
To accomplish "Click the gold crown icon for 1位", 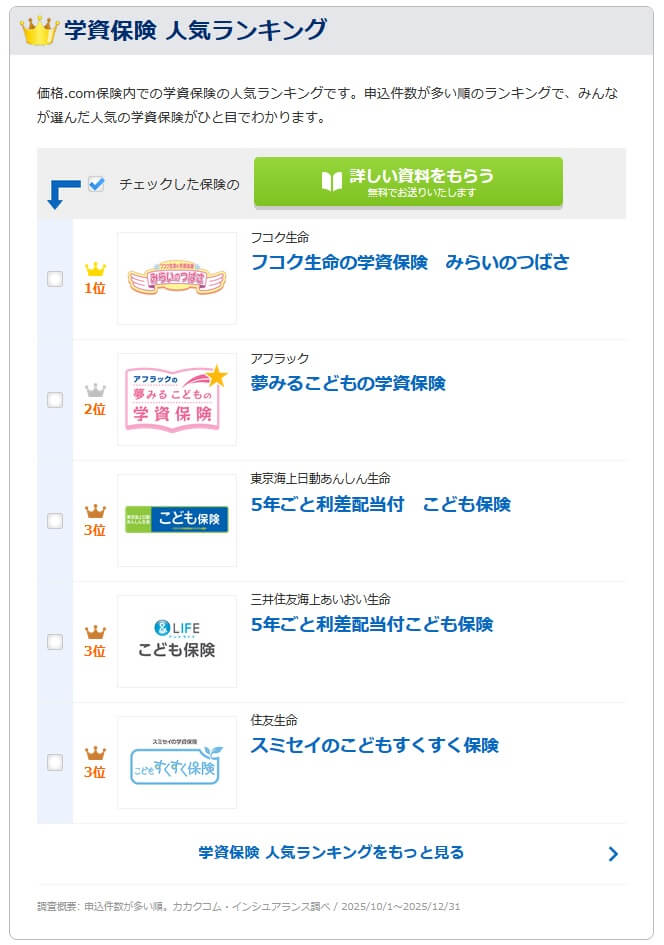I will [95, 269].
